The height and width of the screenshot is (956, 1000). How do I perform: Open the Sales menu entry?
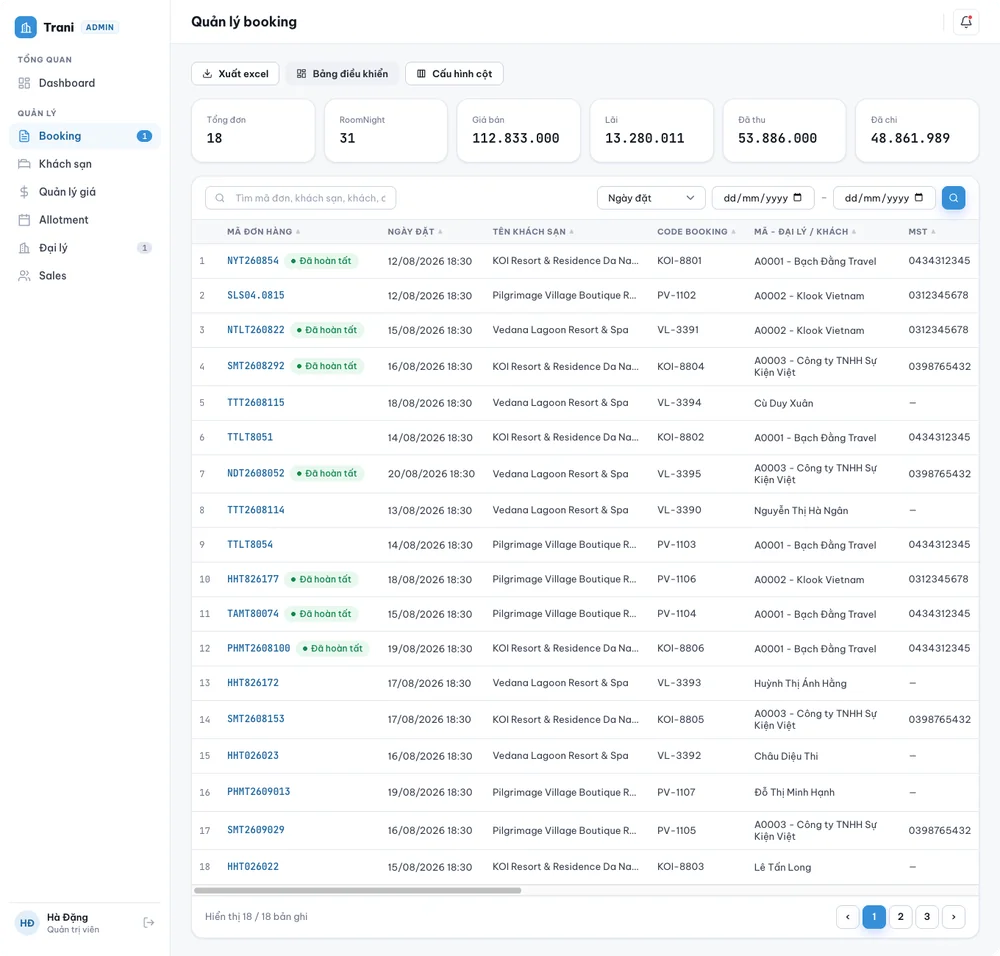[x=85, y=276]
